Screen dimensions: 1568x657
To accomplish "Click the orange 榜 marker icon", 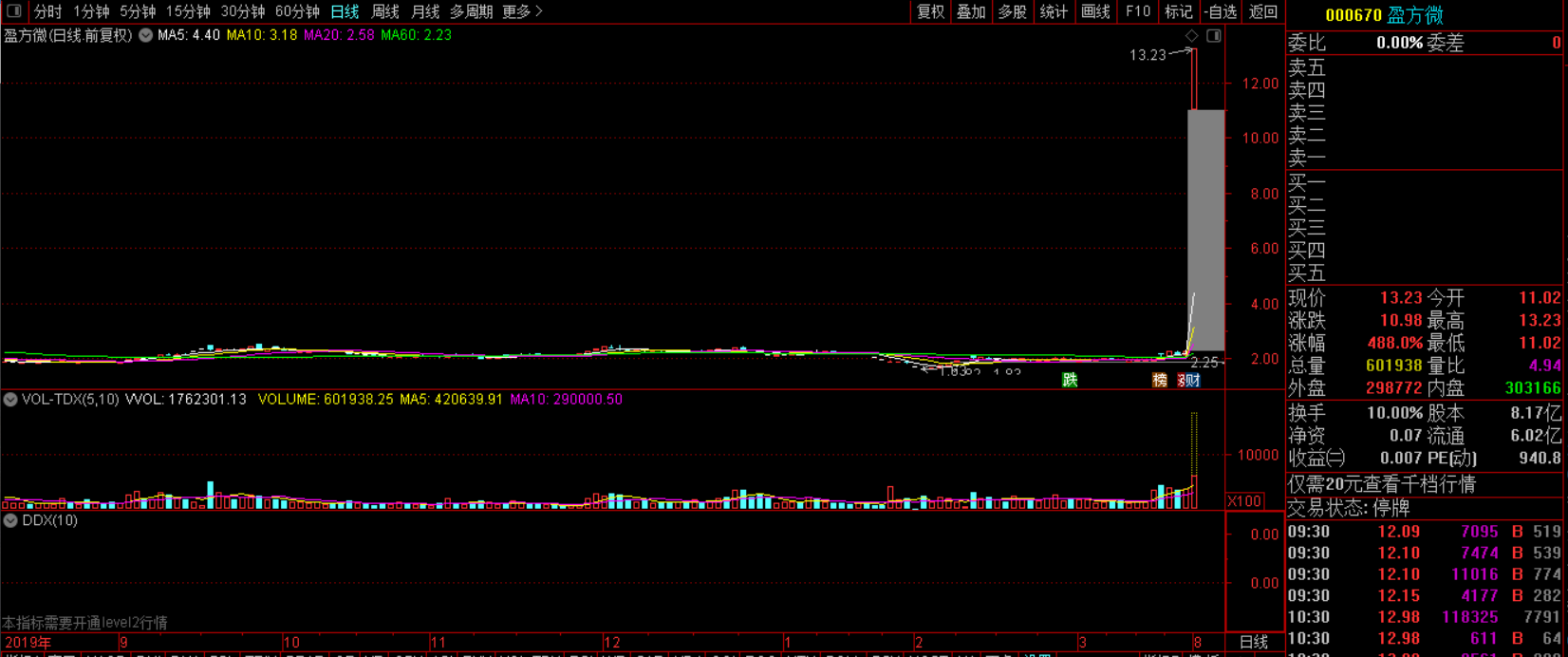I will tap(1160, 380).
